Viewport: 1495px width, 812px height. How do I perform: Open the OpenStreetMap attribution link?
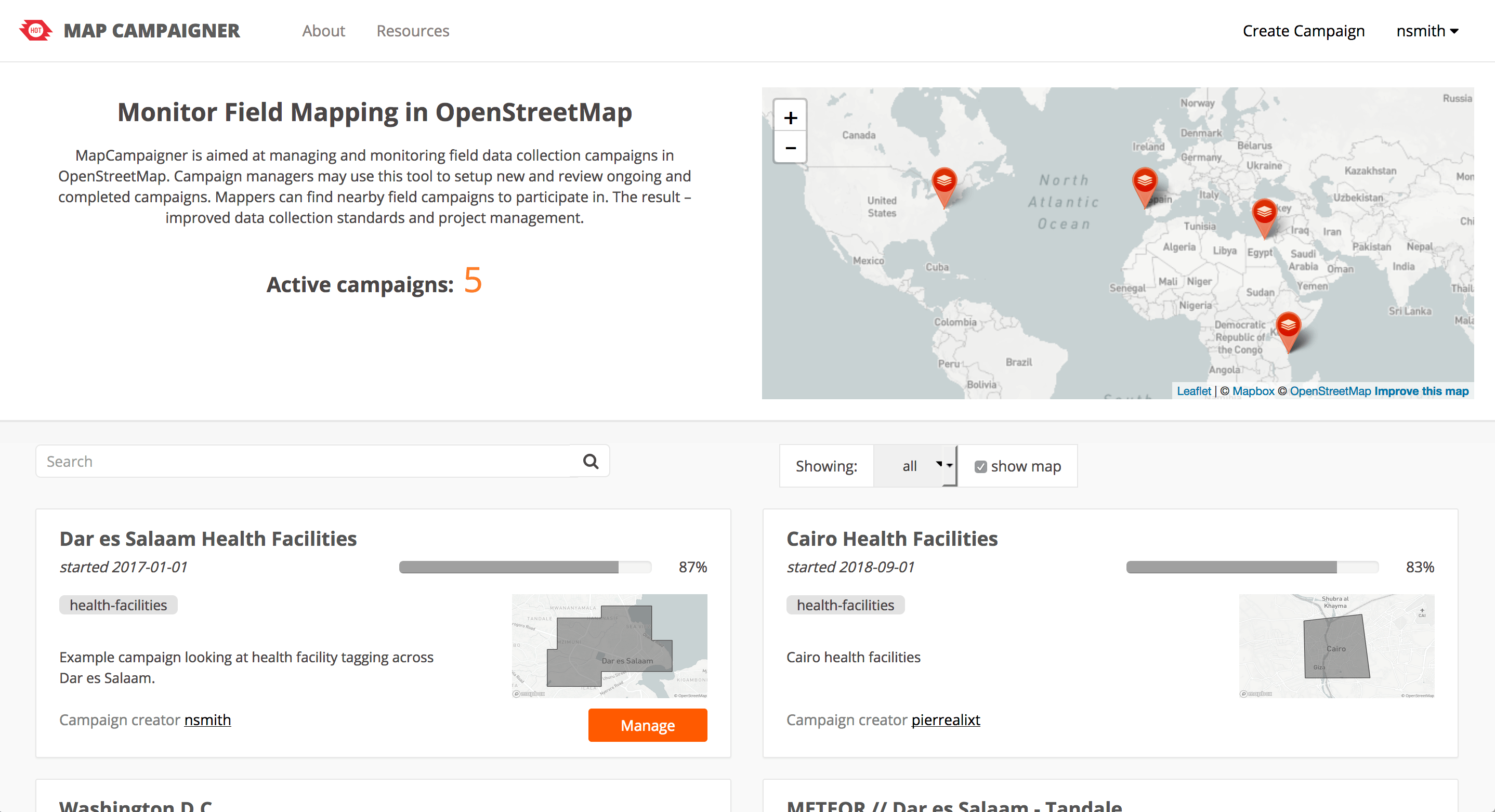pos(1330,391)
